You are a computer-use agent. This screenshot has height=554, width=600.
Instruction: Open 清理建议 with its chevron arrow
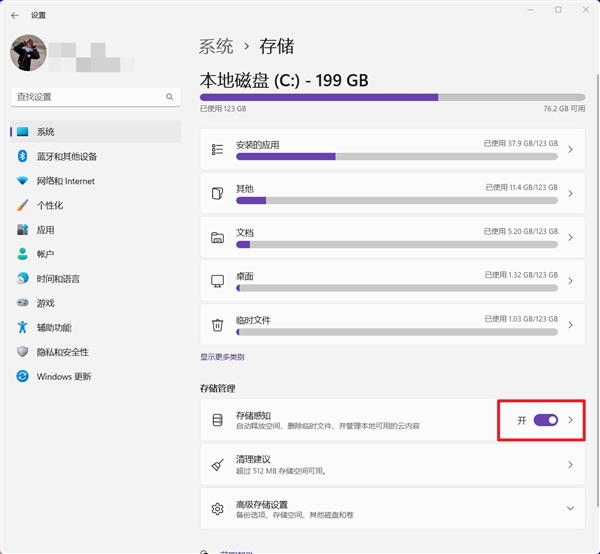[570, 465]
